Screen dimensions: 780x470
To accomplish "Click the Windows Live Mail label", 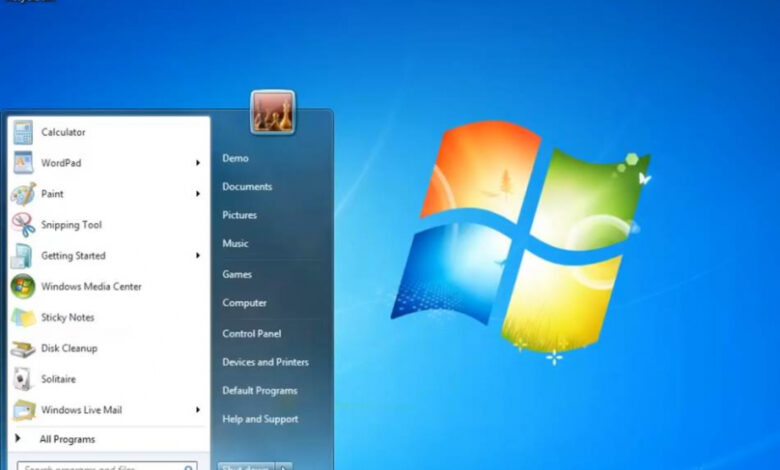I will (x=82, y=410).
